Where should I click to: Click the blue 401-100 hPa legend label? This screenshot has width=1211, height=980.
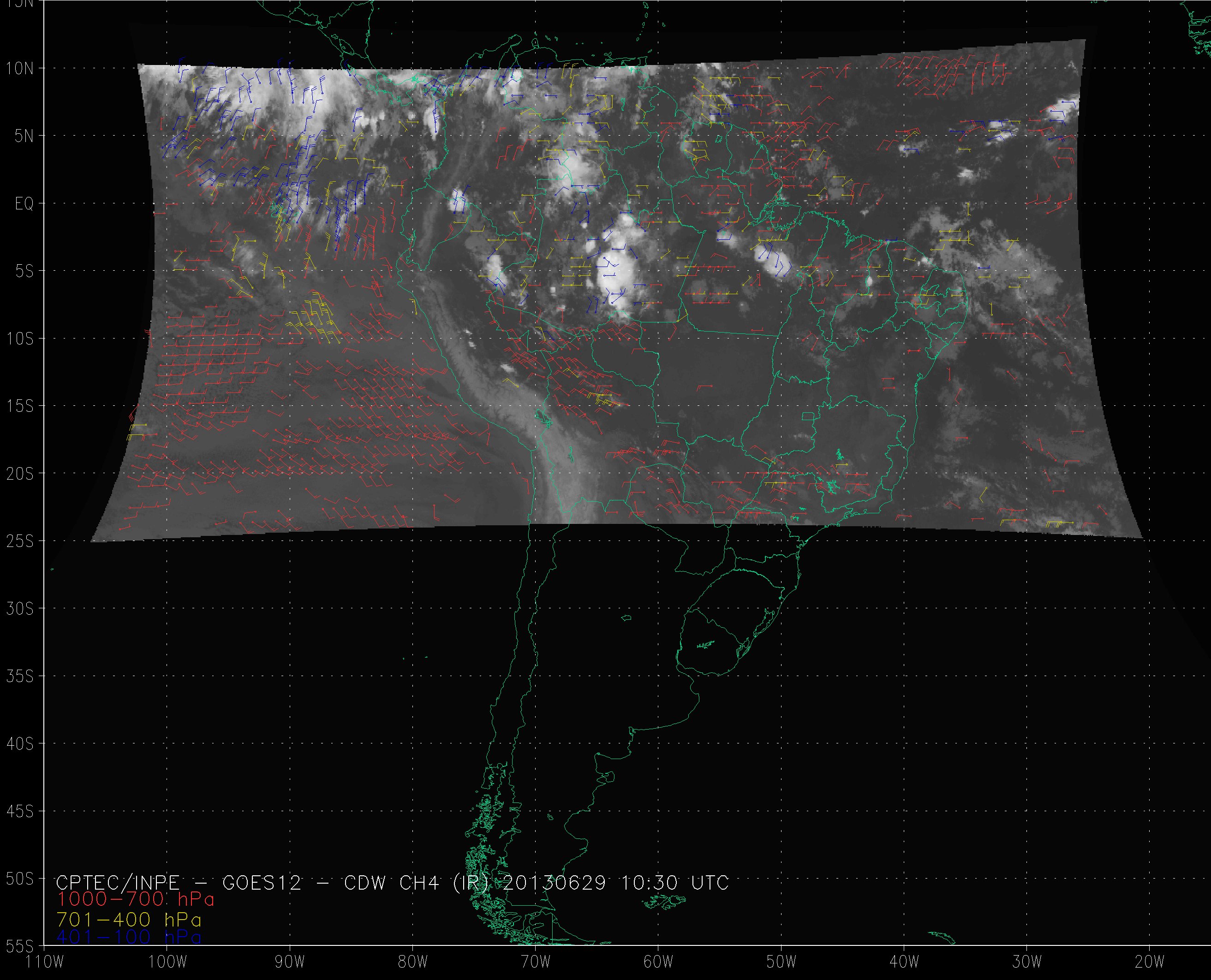[x=129, y=937]
